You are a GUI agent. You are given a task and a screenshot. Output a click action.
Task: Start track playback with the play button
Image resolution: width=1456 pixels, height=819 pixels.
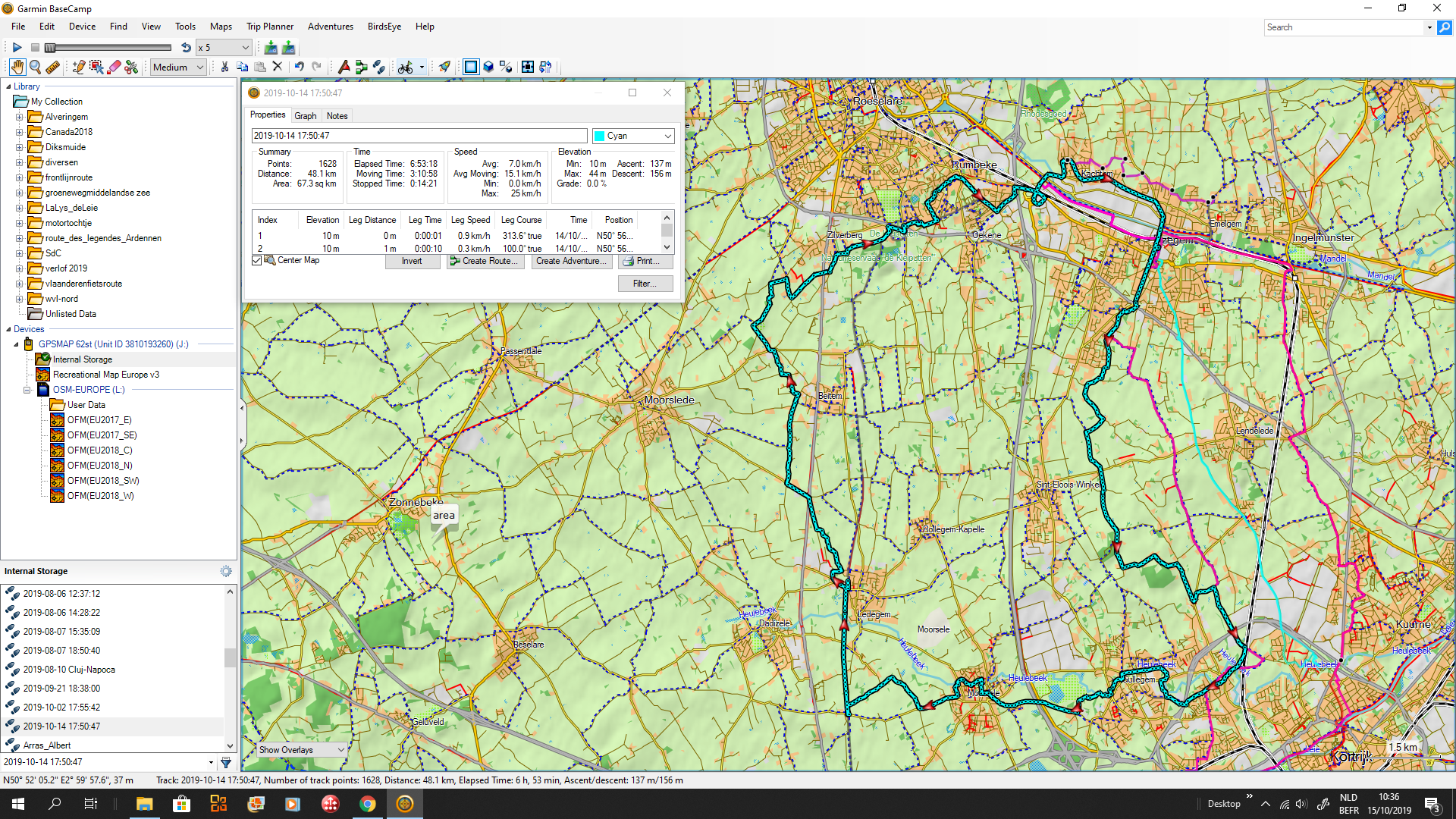pyautogui.click(x=17, y=47)
